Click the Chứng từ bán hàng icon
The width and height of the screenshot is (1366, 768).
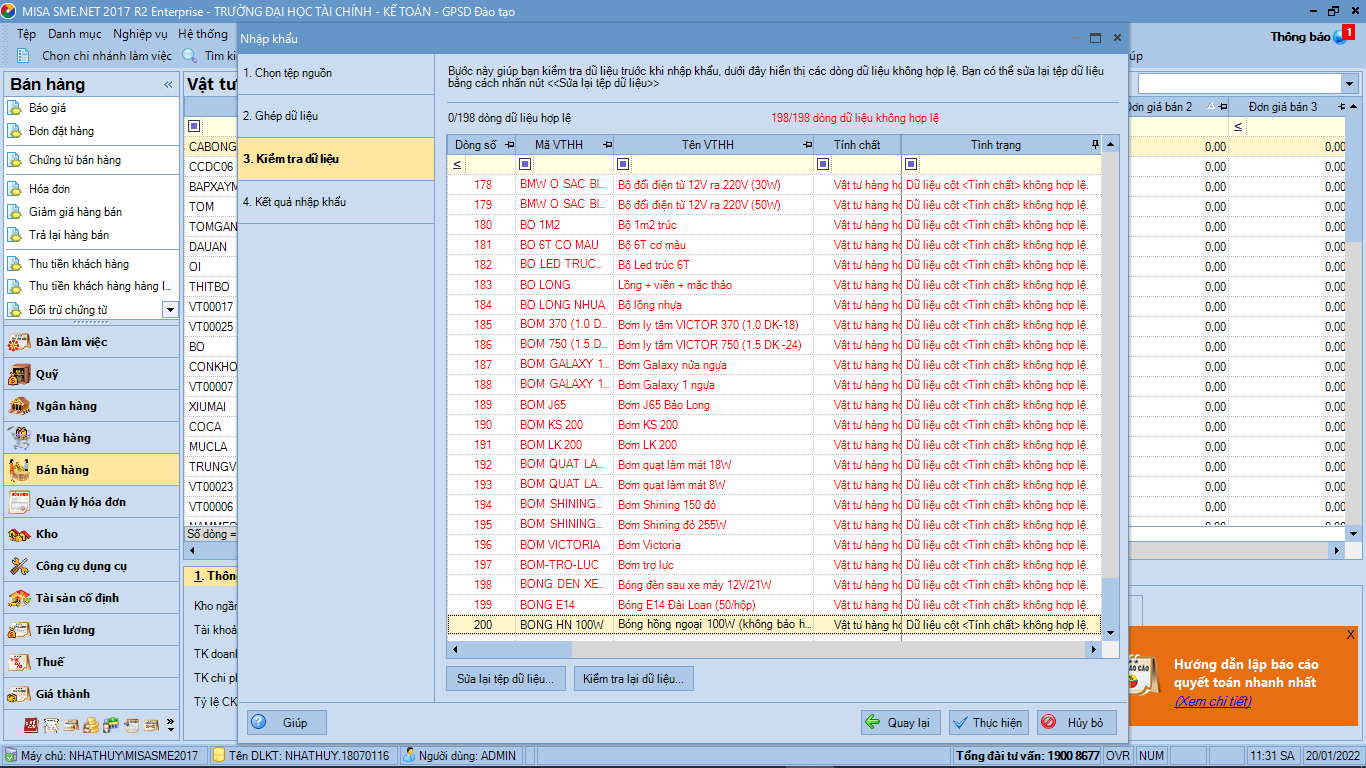click(15, 160)
